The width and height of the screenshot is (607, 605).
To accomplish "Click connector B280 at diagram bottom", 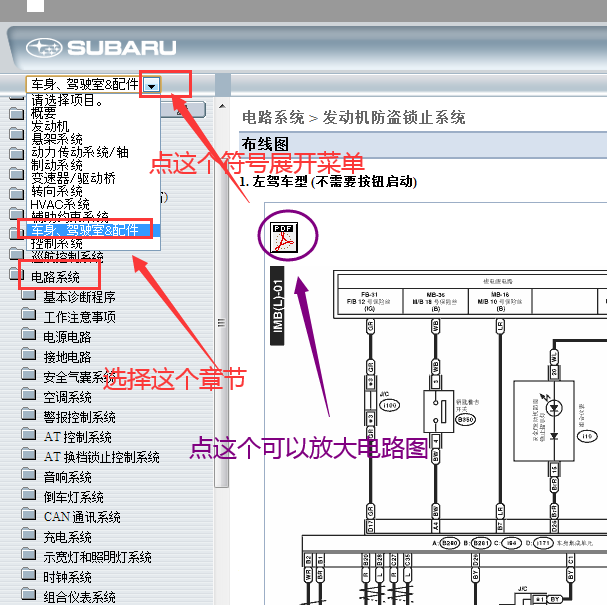I will (449, 543).
